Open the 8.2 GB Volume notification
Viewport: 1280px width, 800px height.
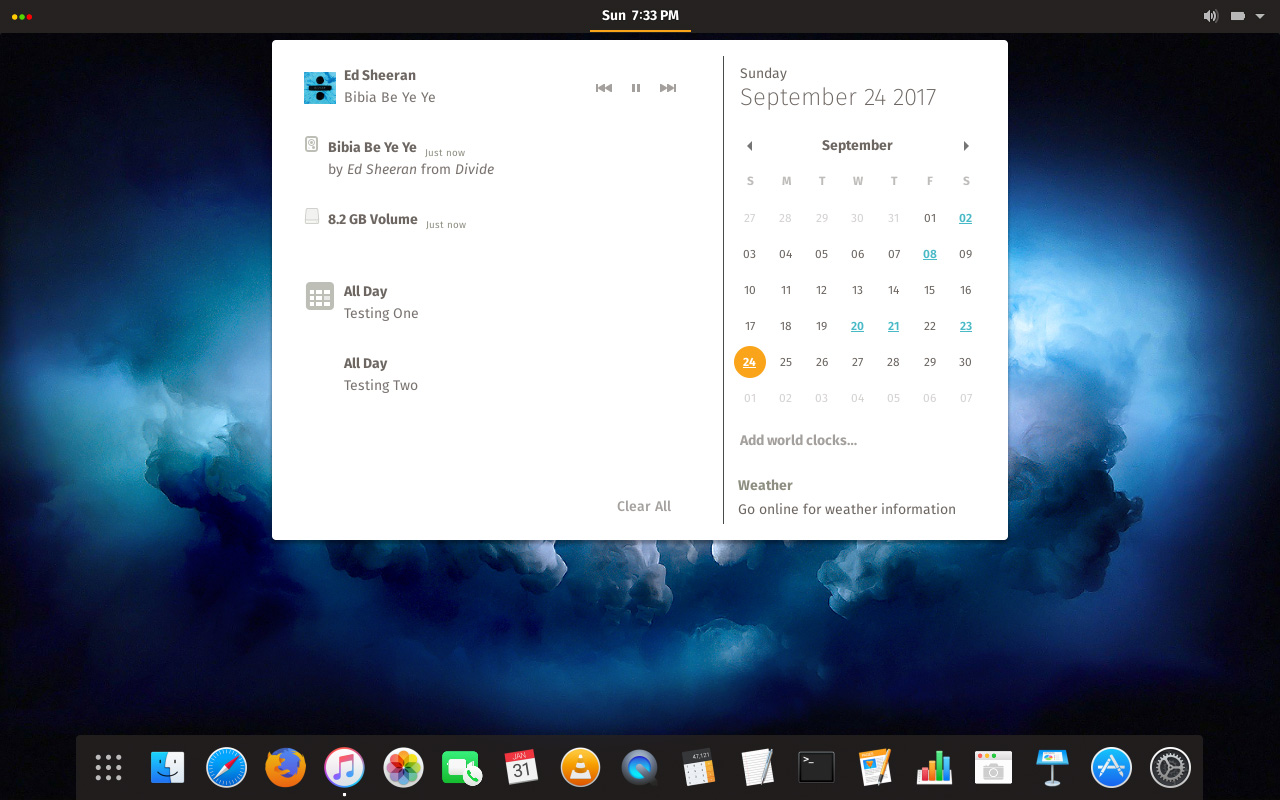click(497, 220)
